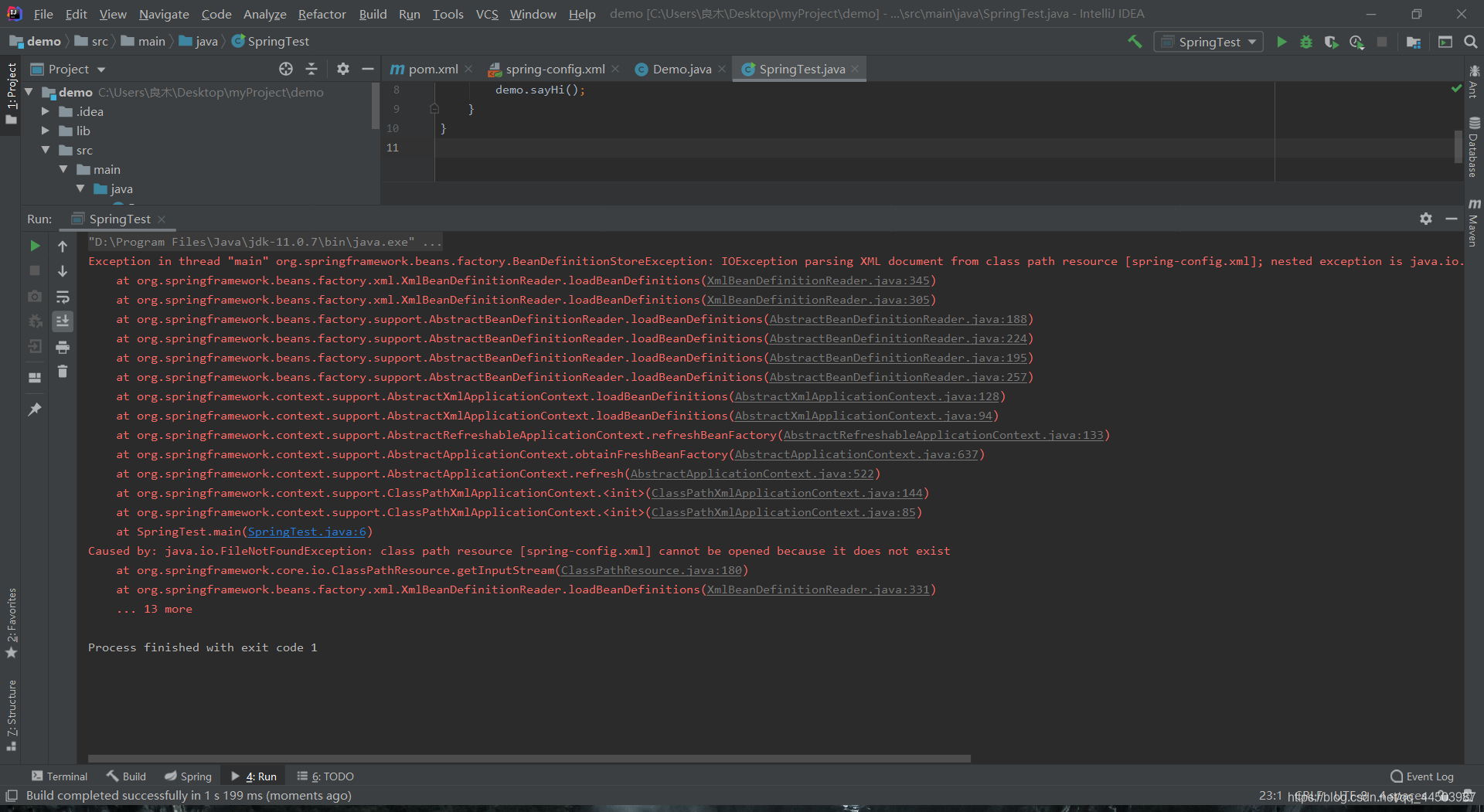This screenshot has height=812, width=1484.
Task: Toggle the 7: Structure side tab
Action: click(11, 715)
